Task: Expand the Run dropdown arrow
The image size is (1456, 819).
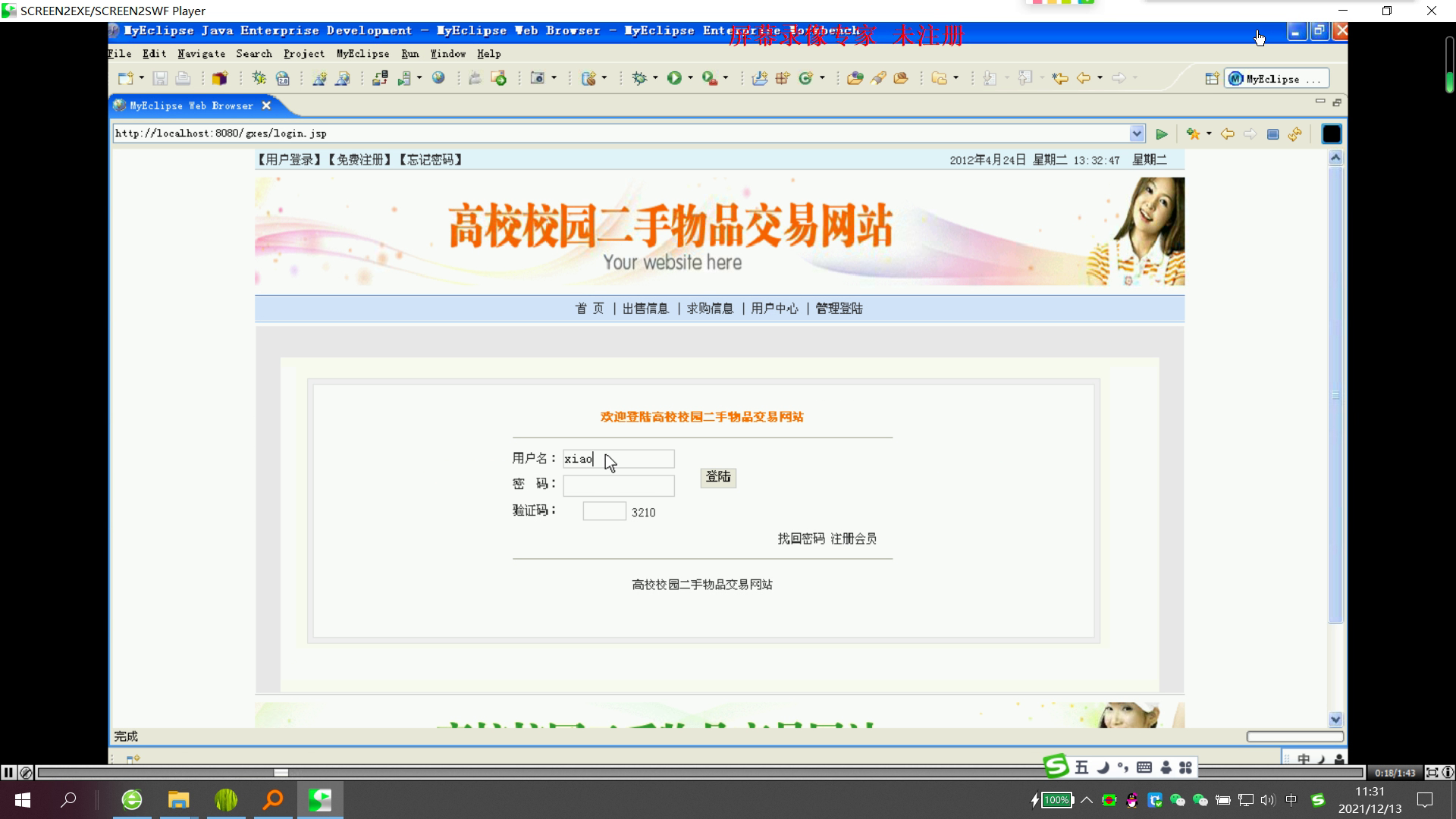Action: 690,78
